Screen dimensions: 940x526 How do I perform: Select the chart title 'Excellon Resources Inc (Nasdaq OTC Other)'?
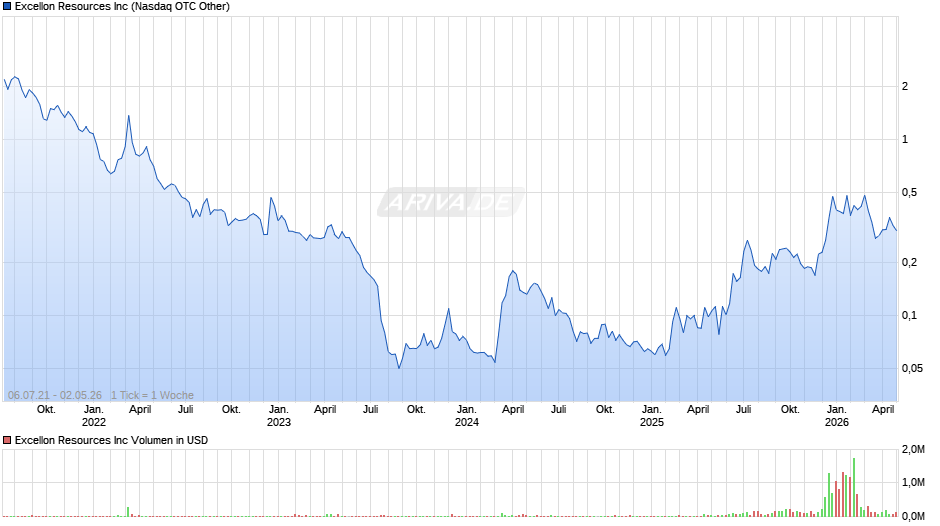coord(122,7)
